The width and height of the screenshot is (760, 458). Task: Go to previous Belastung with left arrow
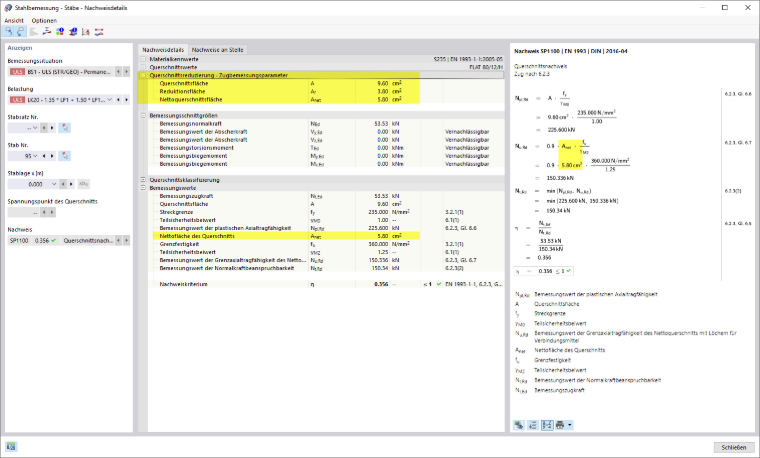click(118, 100)
